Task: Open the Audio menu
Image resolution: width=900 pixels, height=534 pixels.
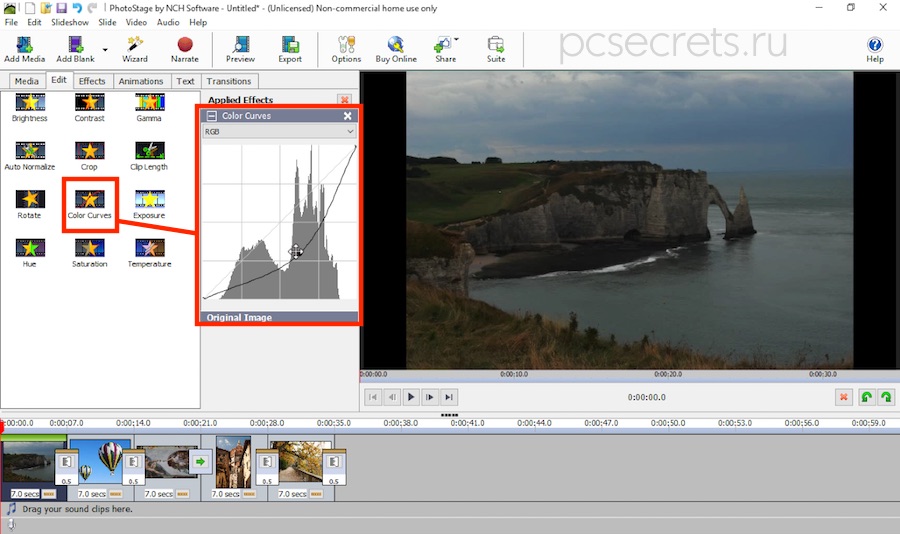Action: coord(168,22)
